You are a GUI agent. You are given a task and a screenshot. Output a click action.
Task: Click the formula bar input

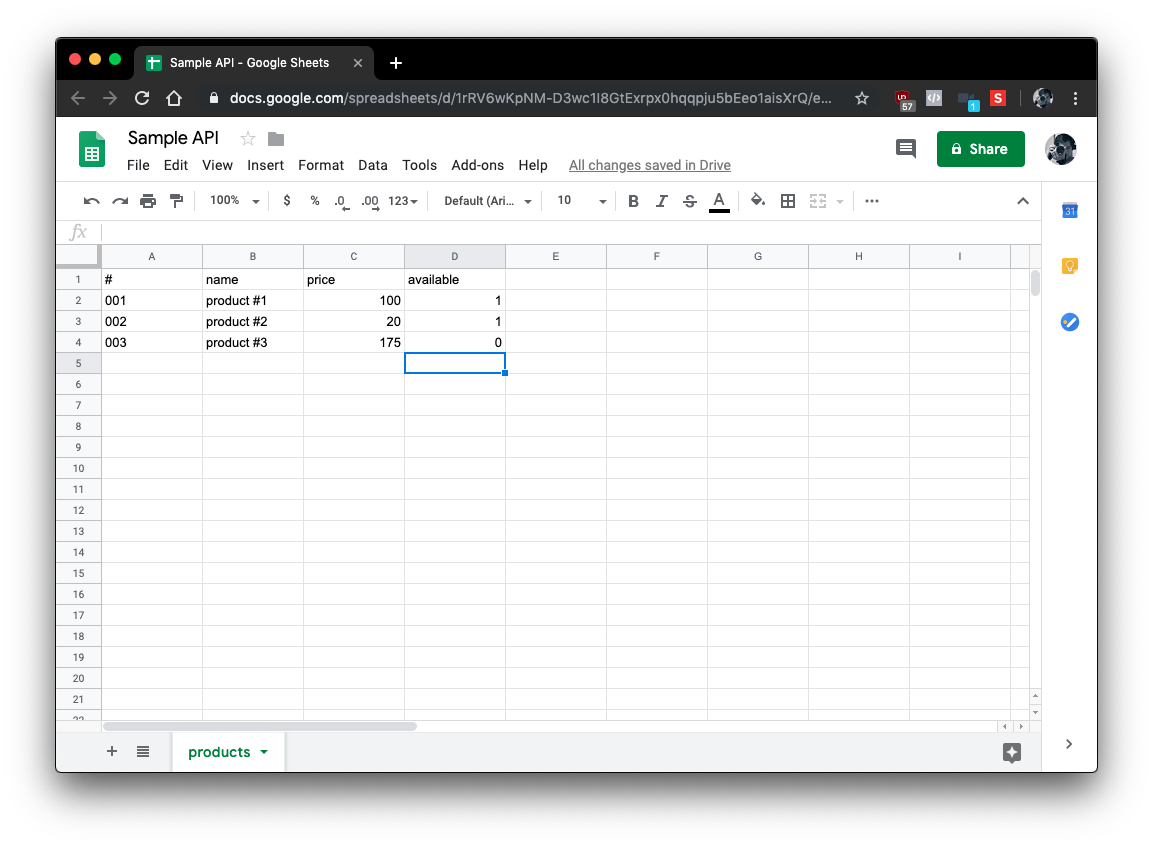[x=570, y=232]
